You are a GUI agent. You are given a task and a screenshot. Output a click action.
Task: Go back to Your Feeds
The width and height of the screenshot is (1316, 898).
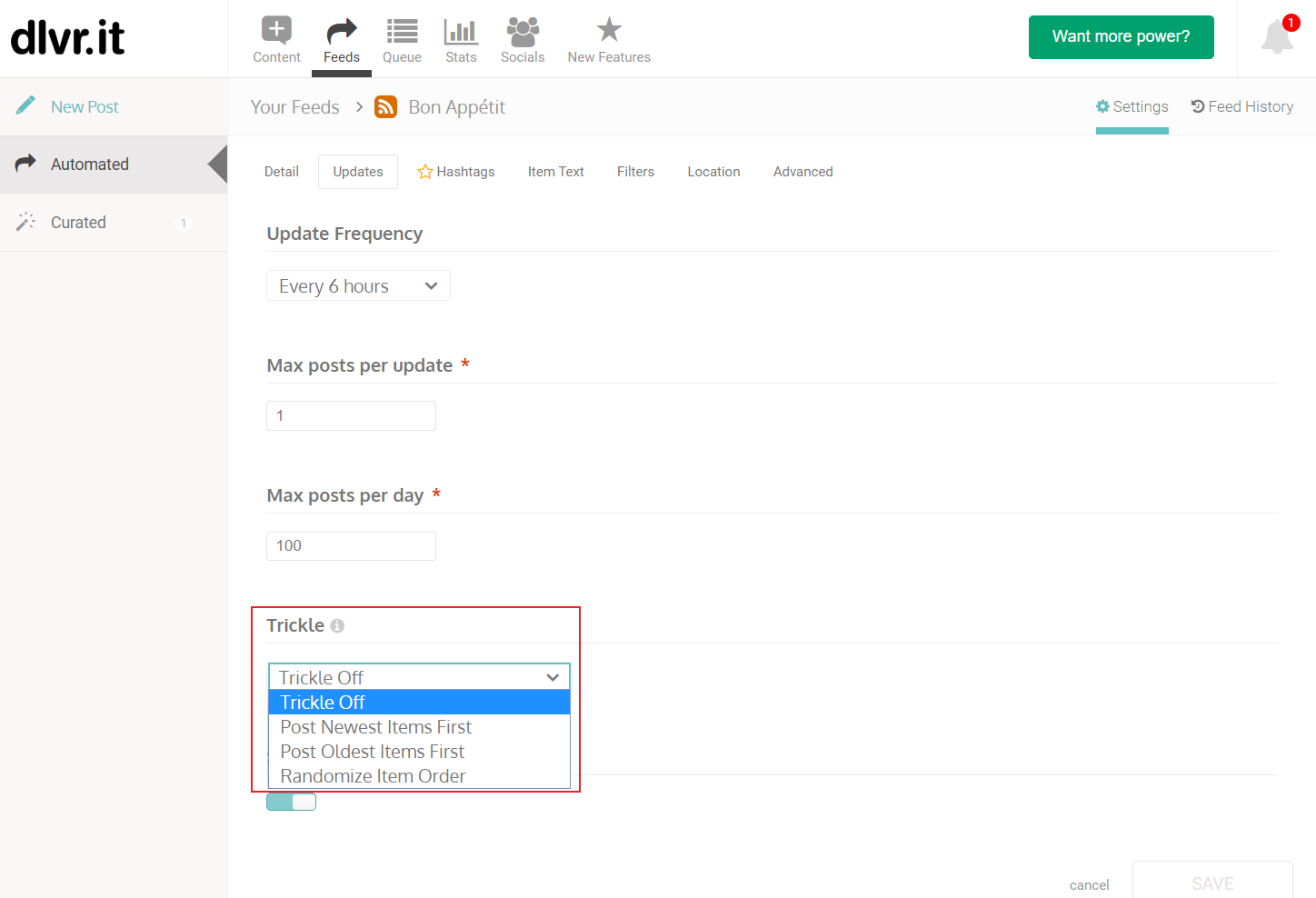click(294, 107)
